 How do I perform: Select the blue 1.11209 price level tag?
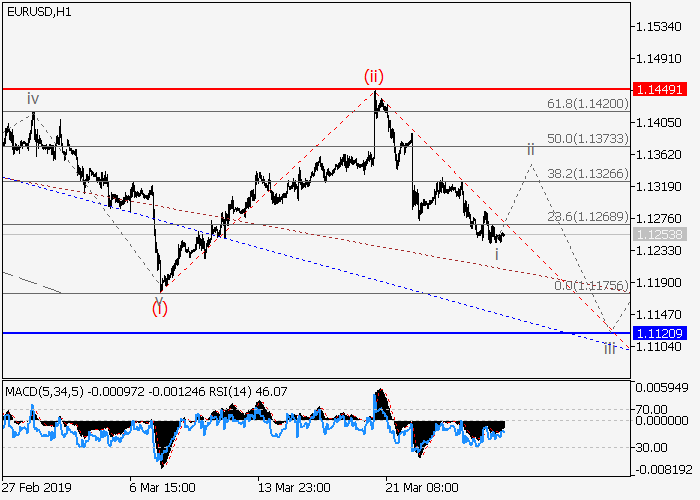tap(660, 332)
